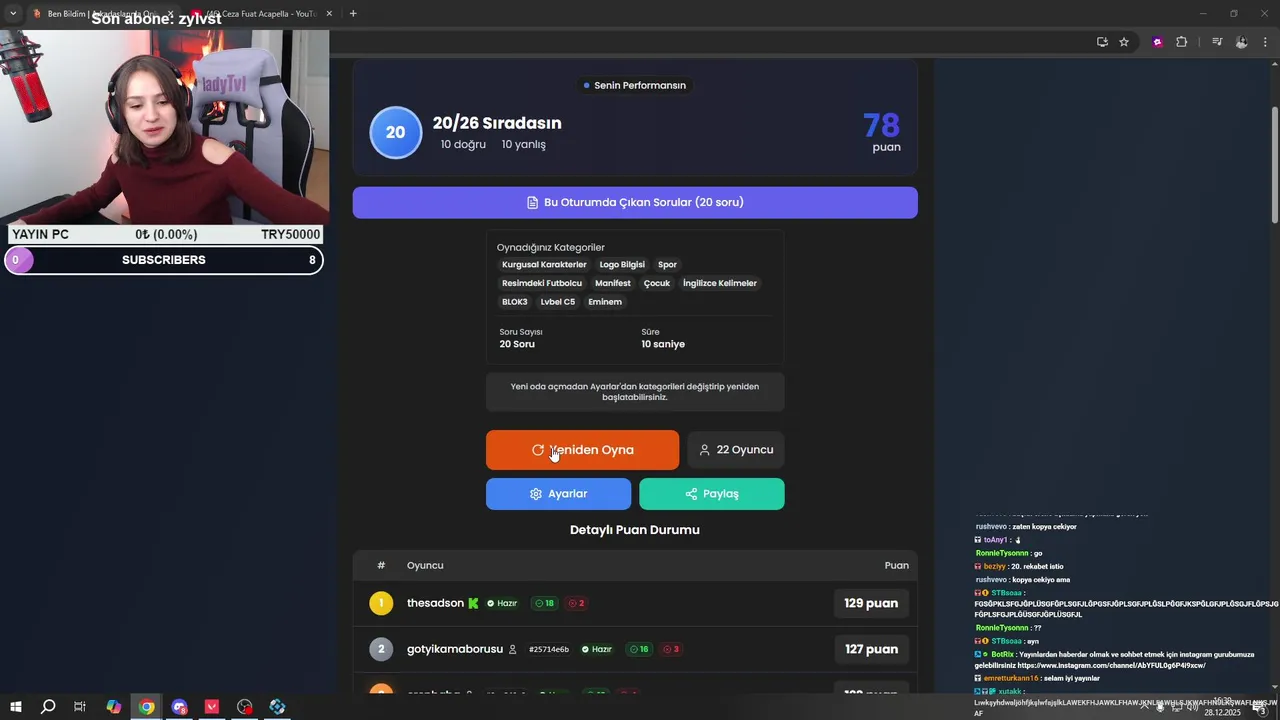Click the browser page vertical scrollbar
This screenshot has height=720, width=1280.
tap(1274, 165)
